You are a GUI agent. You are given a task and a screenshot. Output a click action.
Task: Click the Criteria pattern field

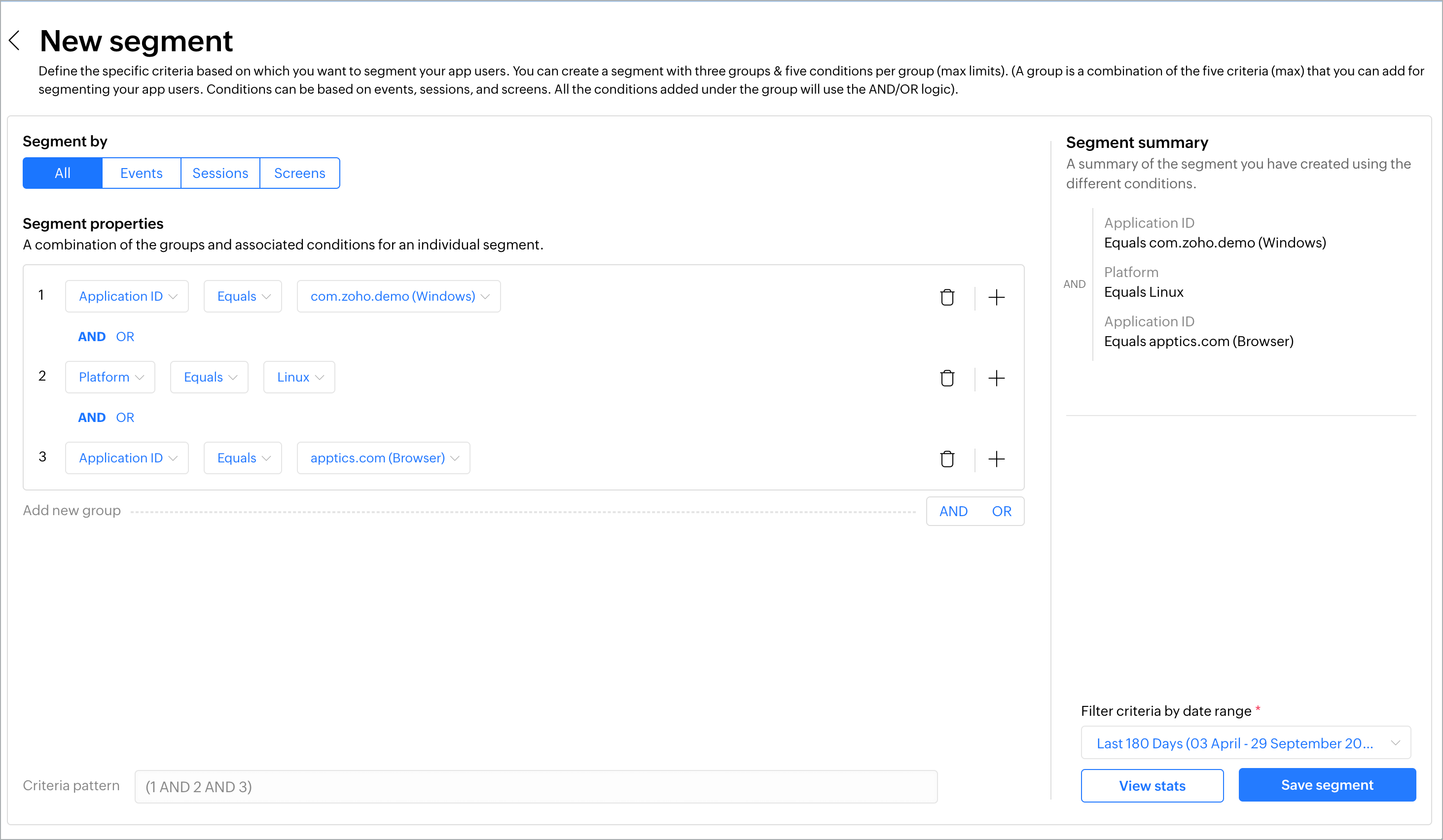pos(536,786)
